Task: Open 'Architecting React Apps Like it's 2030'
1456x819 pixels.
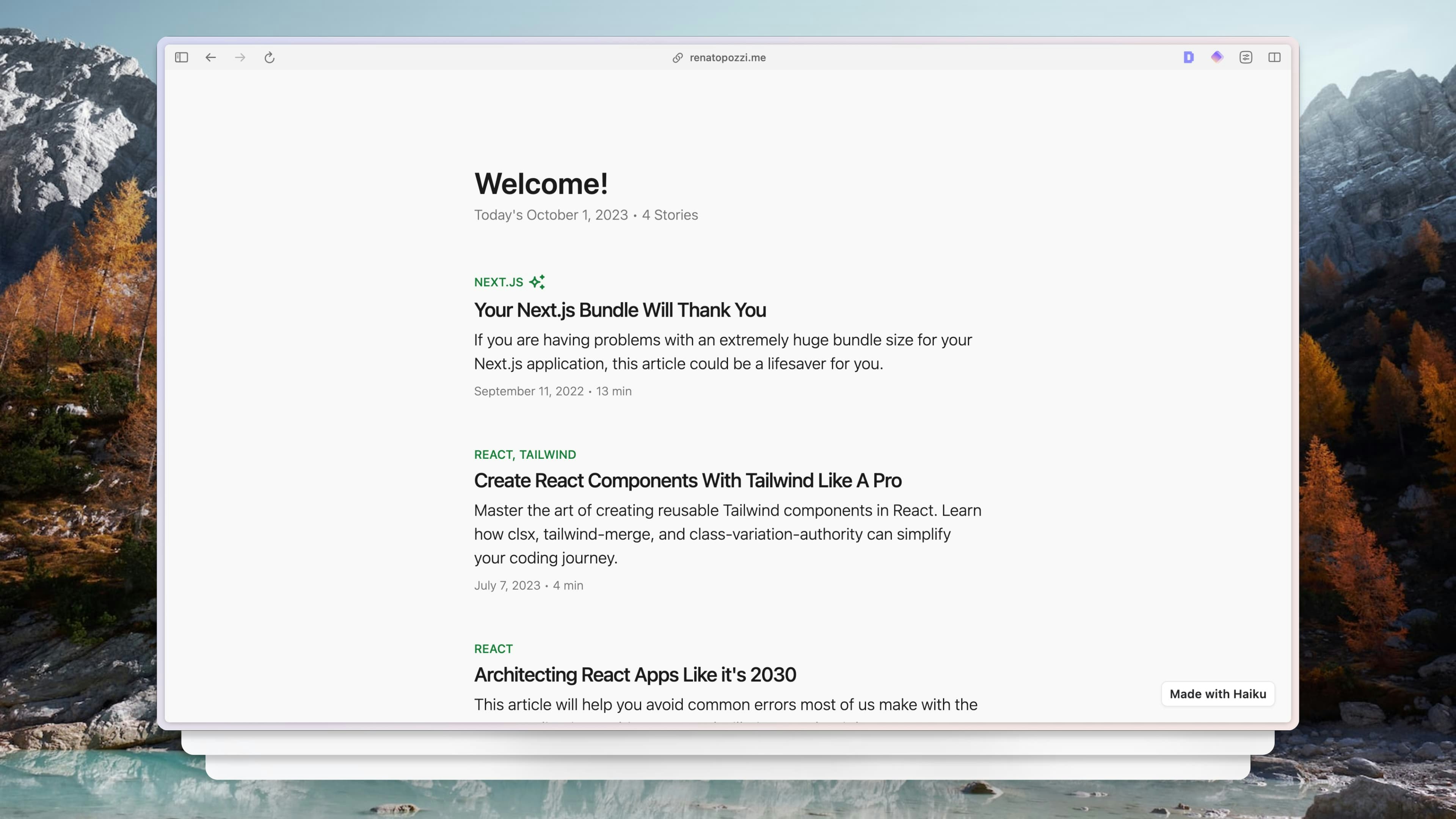Action: [635, 674]
